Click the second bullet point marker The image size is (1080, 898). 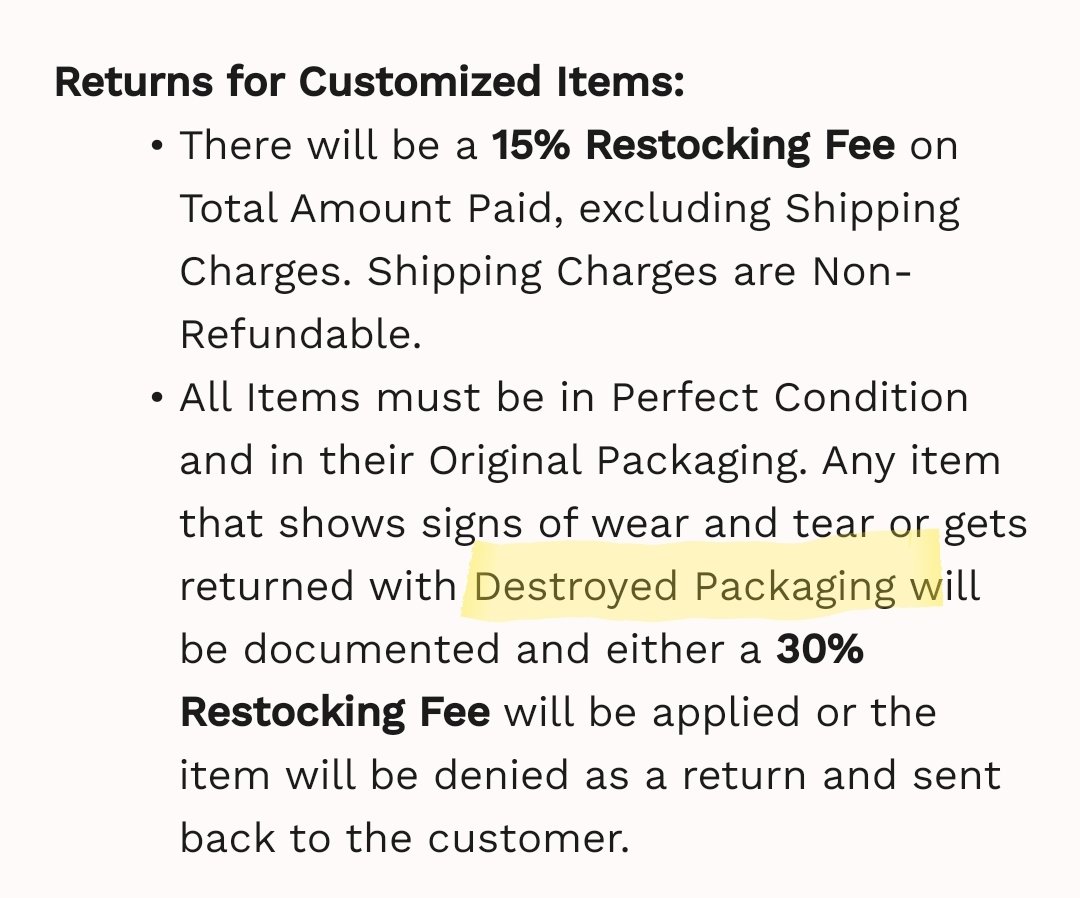(158, 398)
